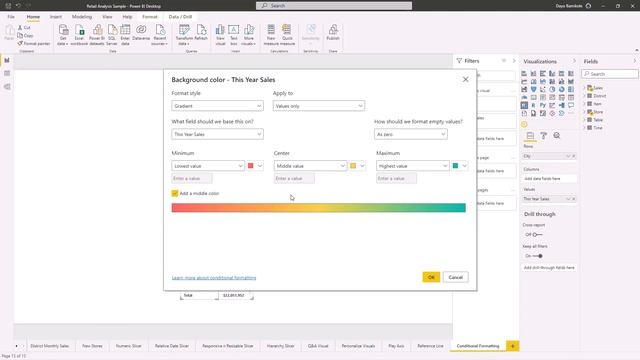Add a new report page
The height and width of the screenshot is (360, 640).
pyautogui.click(x=513, y=346)
